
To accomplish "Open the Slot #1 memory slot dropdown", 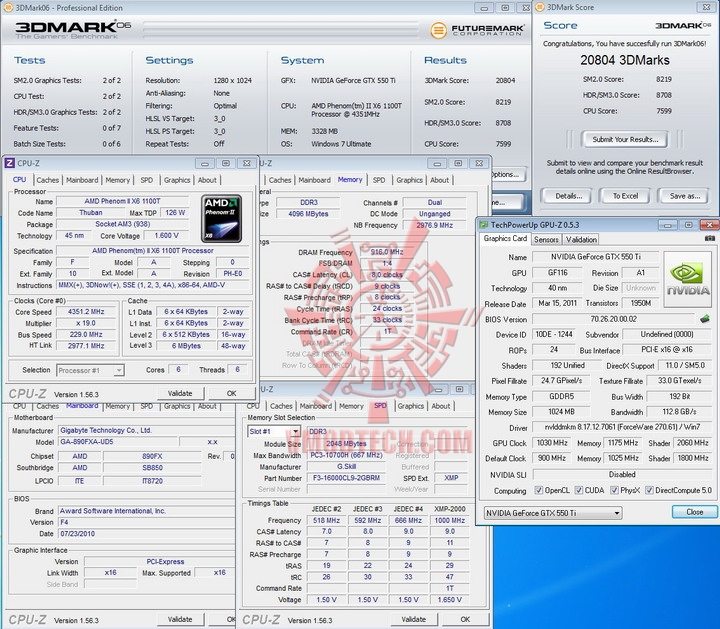I will click(274, 431).
